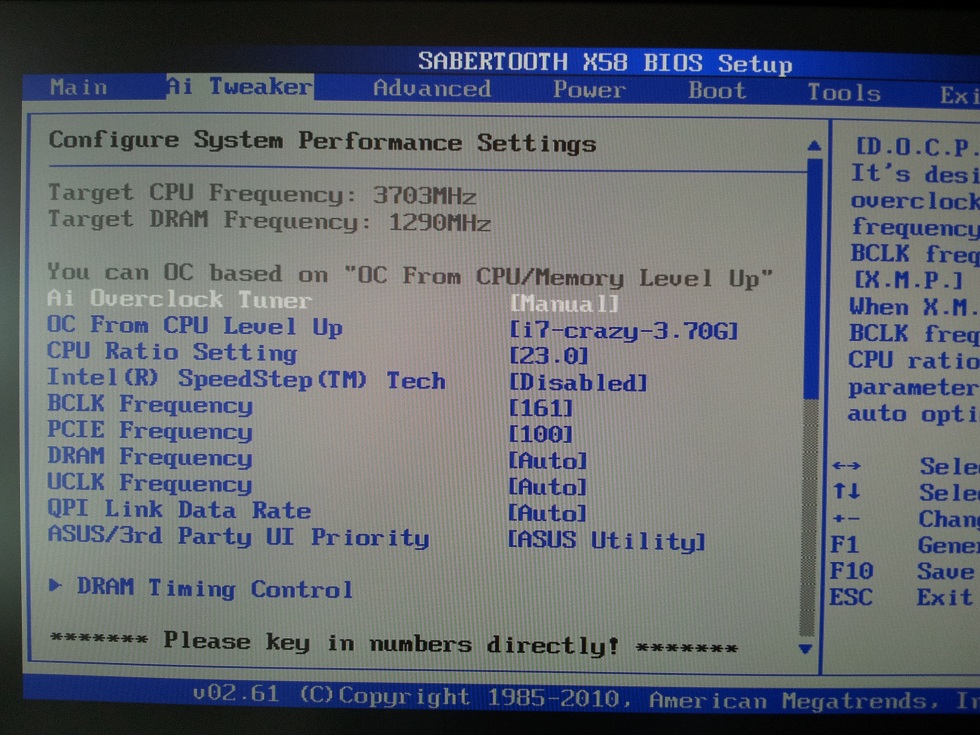Open the [i7-crazy-3.70G] level up value

(x=624, y=330)
